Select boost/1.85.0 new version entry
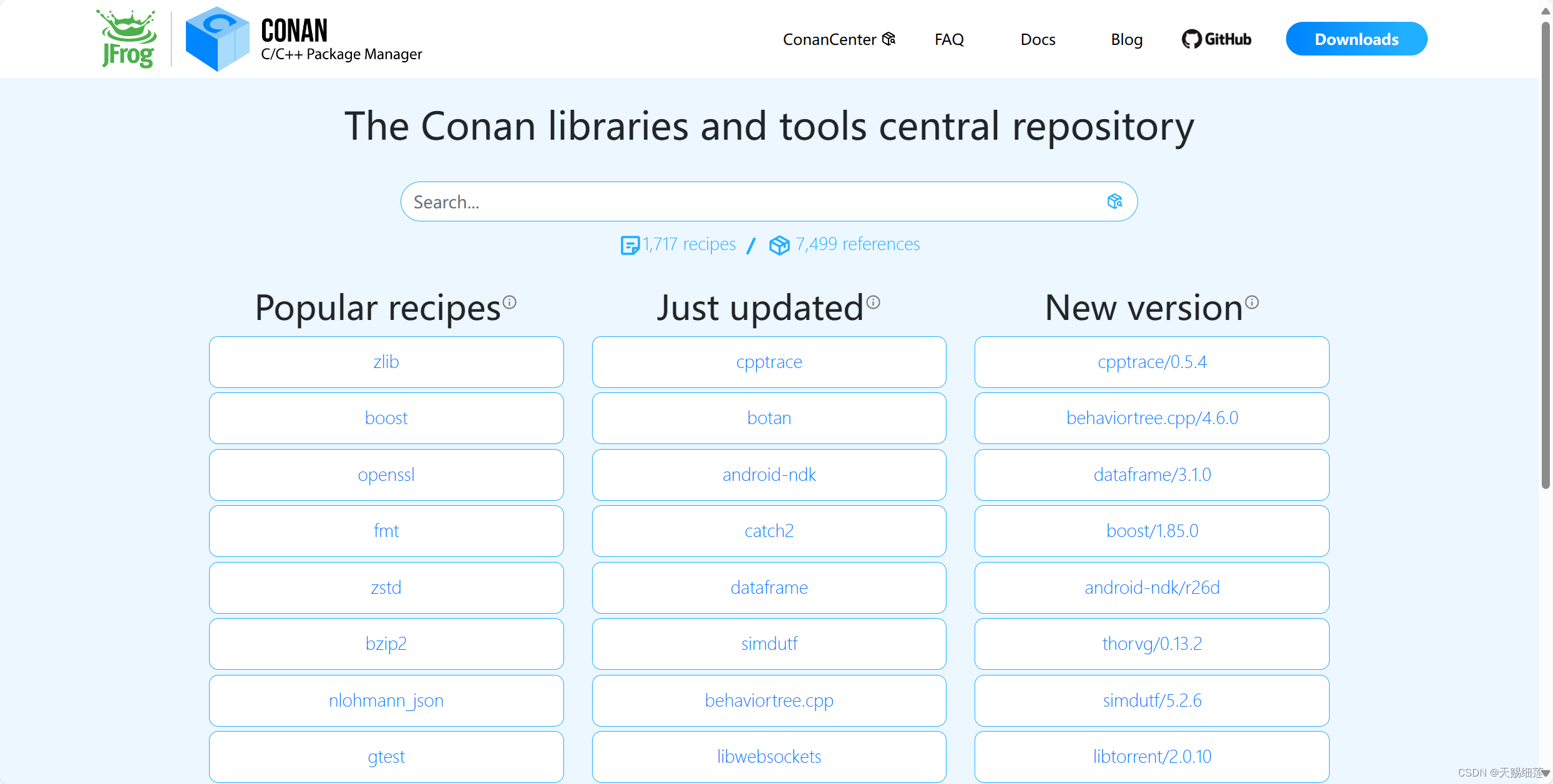 [1152, 531]
